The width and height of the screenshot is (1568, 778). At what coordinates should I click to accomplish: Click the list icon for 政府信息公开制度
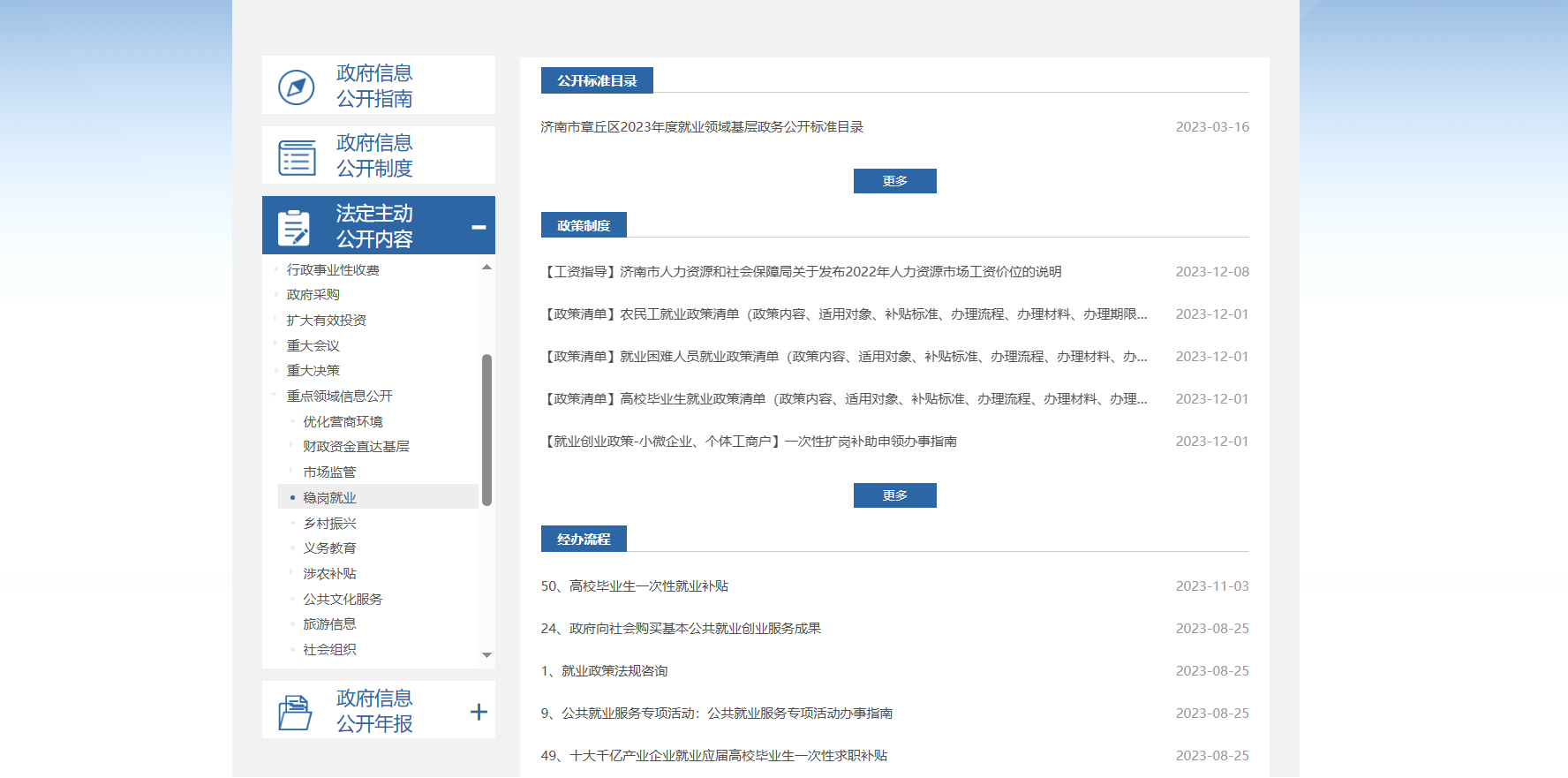[297, 157]
